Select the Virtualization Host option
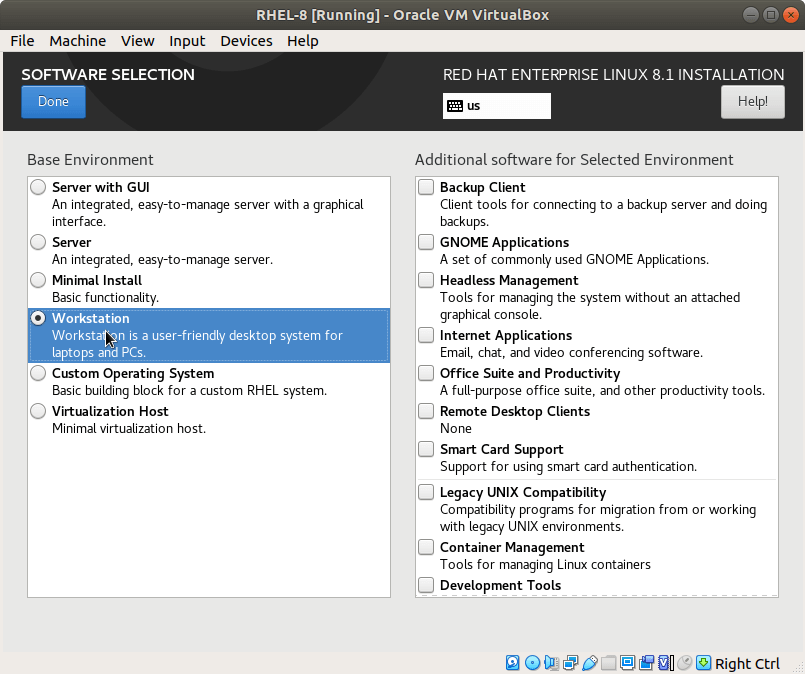This screenshot has width=805, height=674. click(38, 411)
